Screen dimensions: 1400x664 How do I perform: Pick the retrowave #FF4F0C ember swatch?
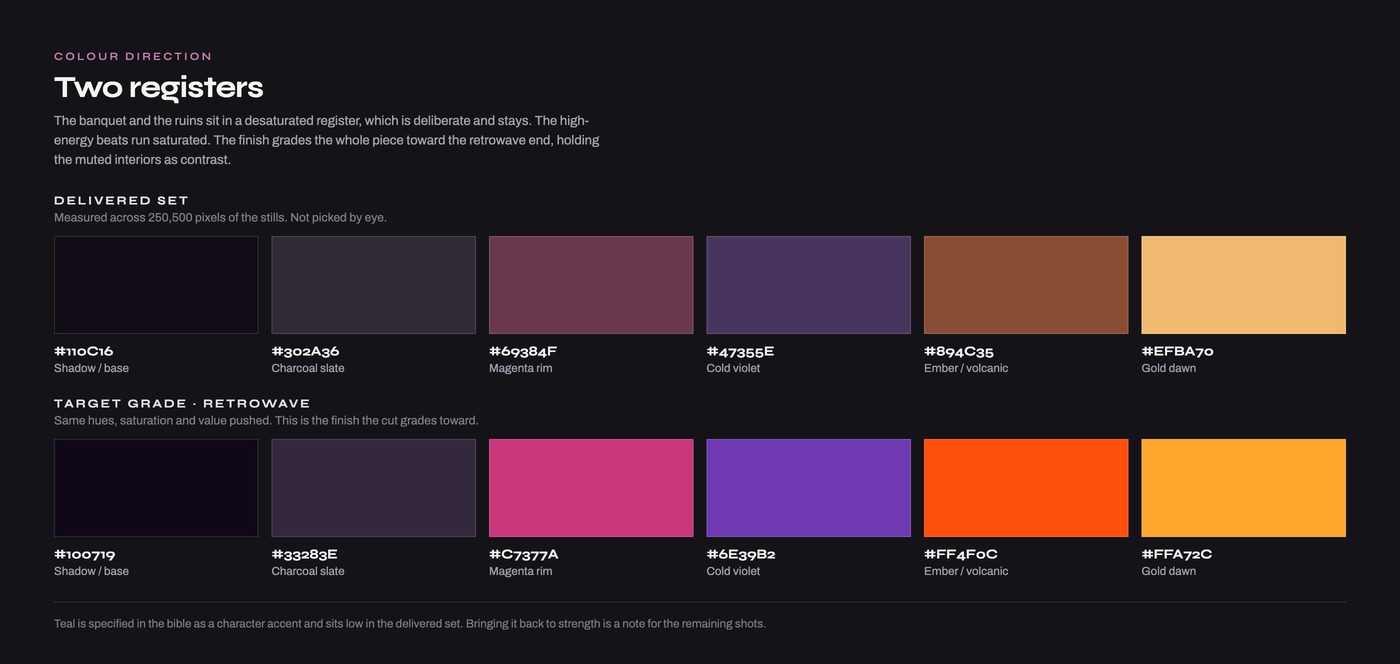[x=1026, y=488]
